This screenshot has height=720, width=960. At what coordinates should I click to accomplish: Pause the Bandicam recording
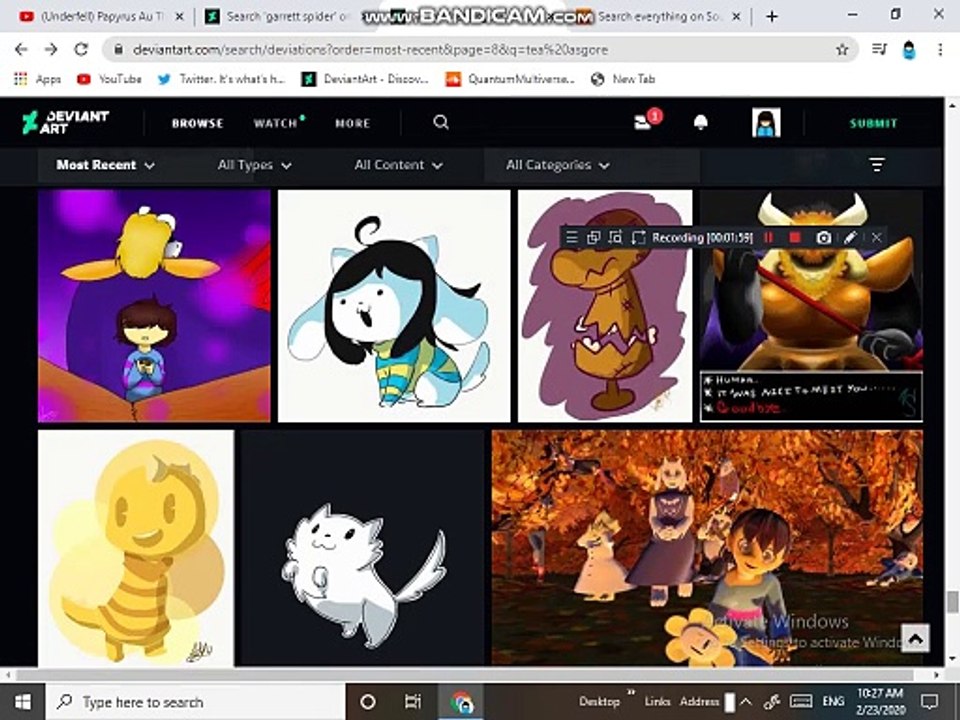(769, 238)
